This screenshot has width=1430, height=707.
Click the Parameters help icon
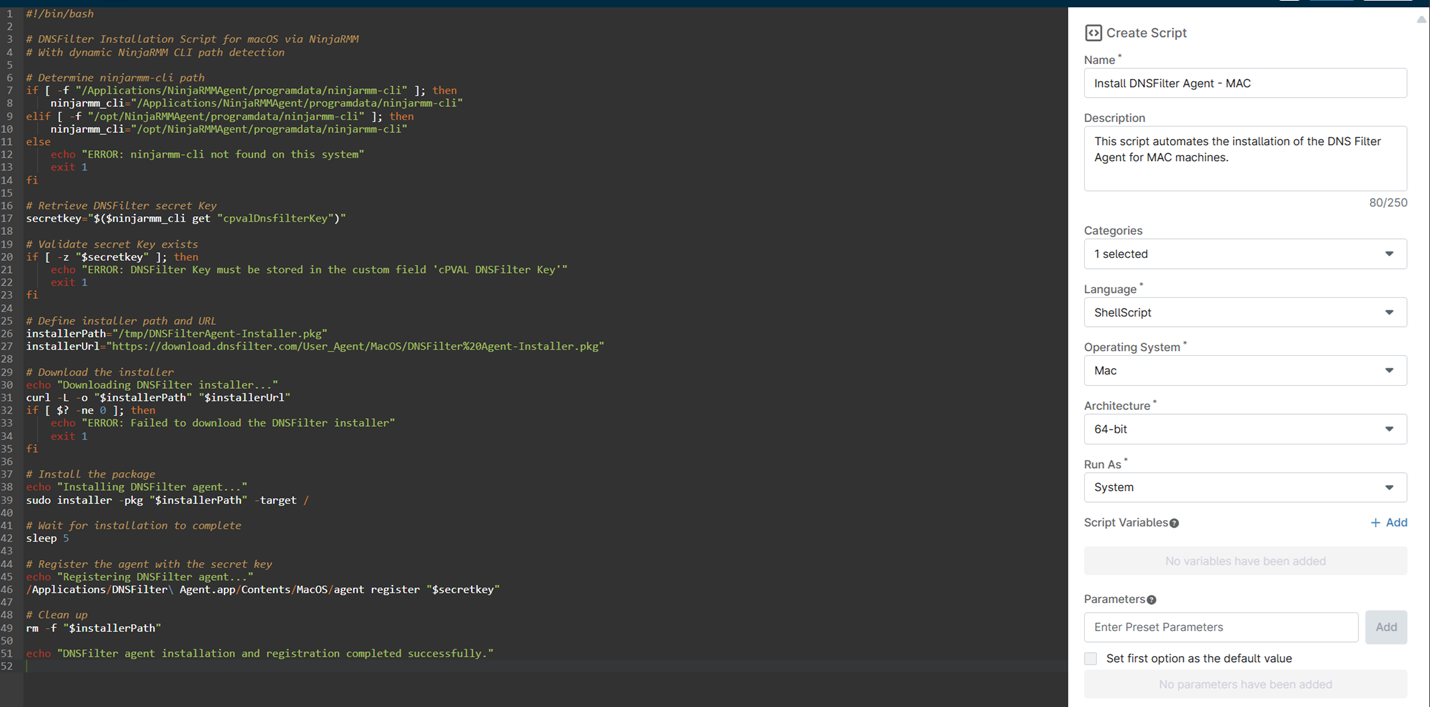point(1152,598)
